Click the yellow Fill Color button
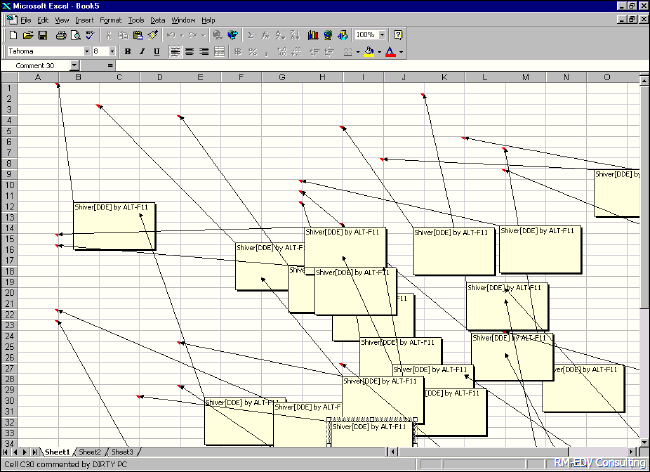 (370, 51)
